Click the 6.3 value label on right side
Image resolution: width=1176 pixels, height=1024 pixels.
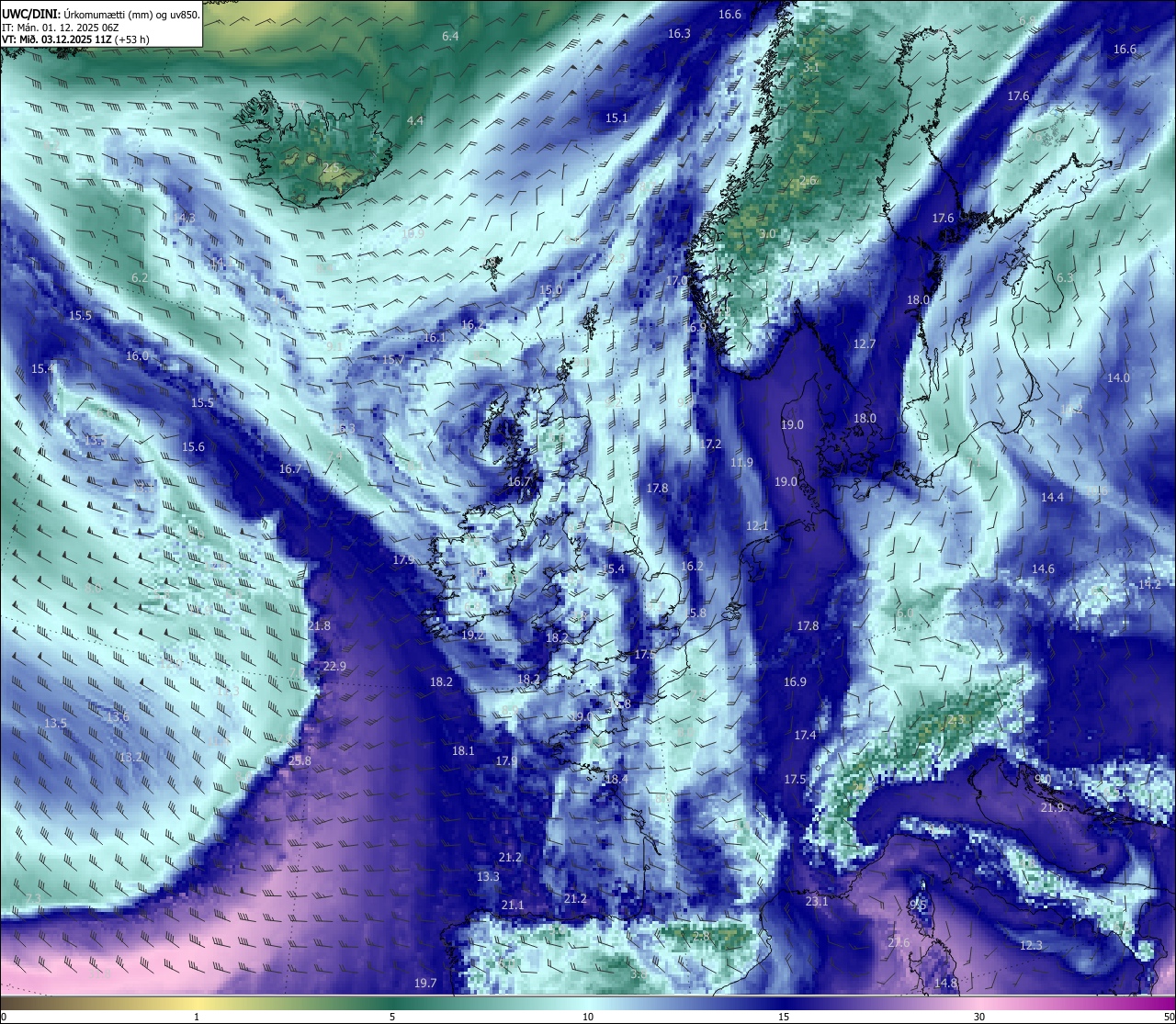click(x=1065, y=277)
